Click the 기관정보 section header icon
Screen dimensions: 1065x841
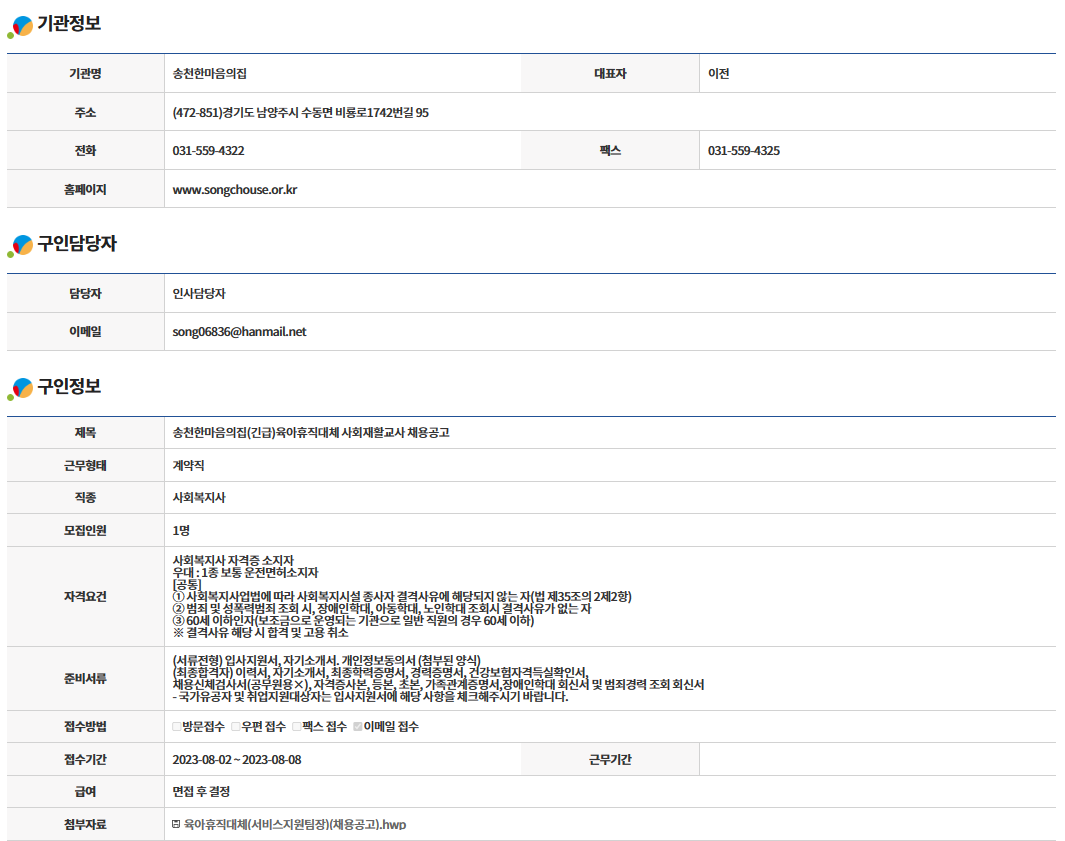(20, 26)
